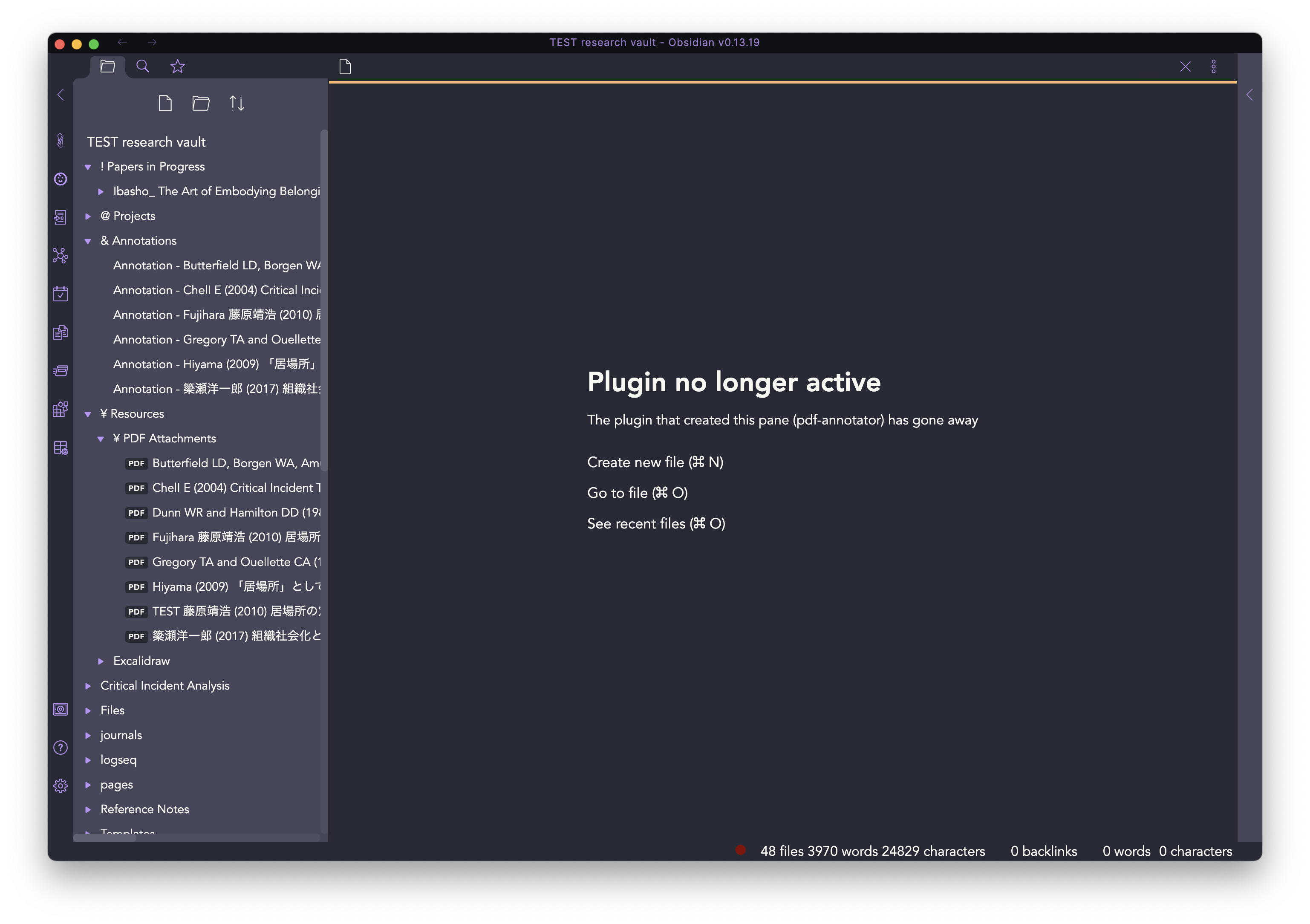
Task: Create a new note using the document icon
Action: (x=165, y=103)
